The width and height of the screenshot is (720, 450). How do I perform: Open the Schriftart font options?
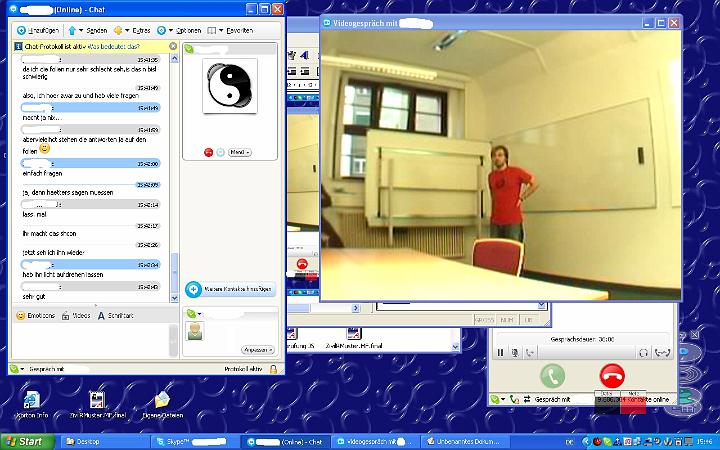tap(116, 316)
